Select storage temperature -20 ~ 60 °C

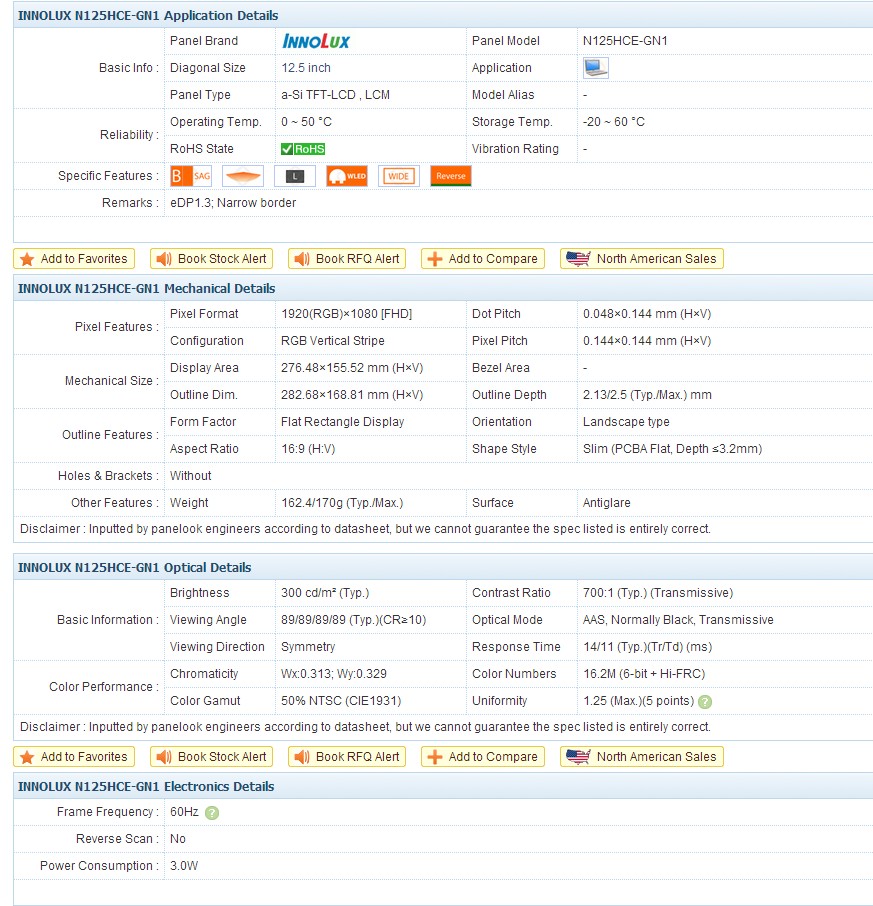(614, 122)
